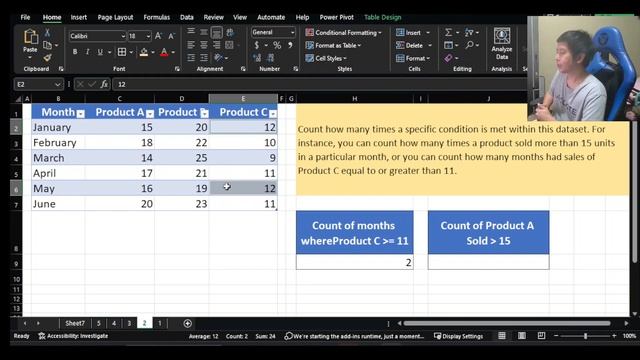Switch to Page Break Preview in status bar

(541, 336)
